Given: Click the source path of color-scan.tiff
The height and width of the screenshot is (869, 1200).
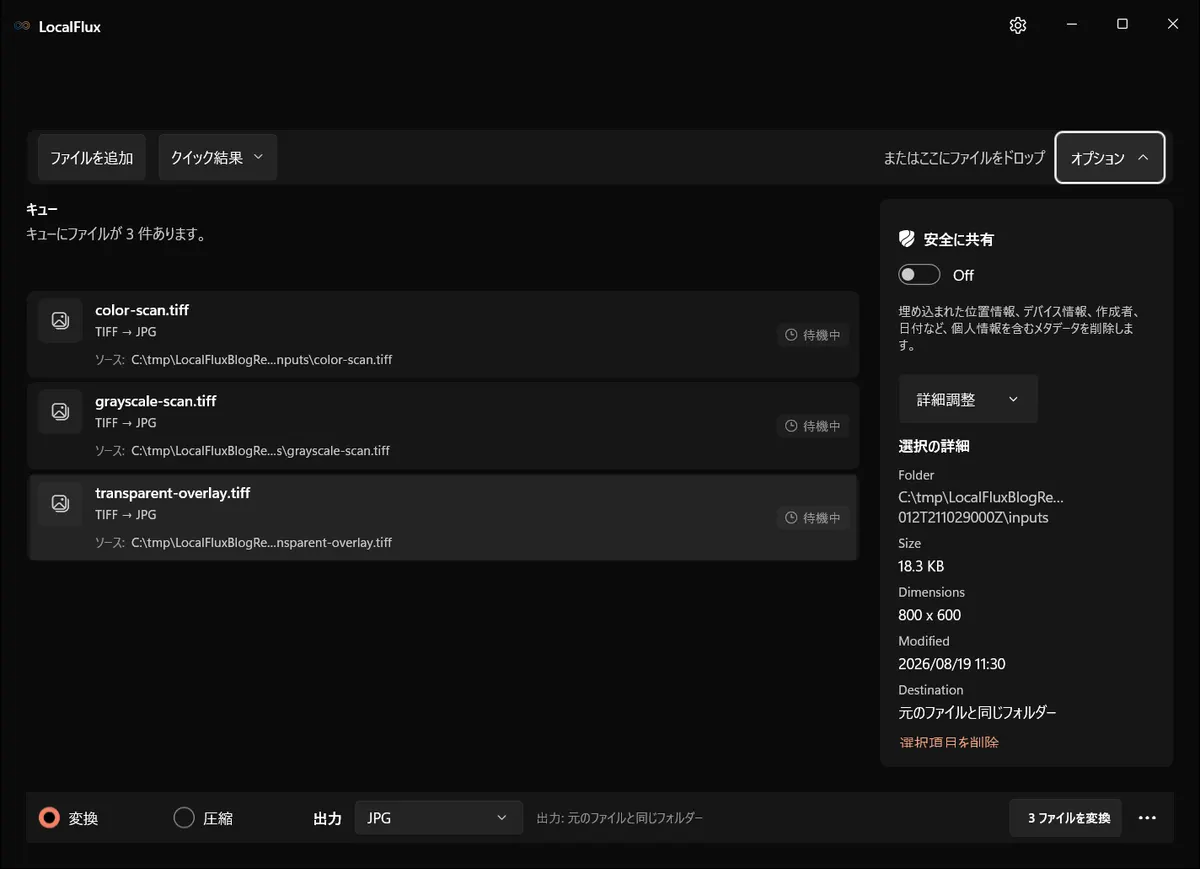Looking at the screenshot, I should [262, 359].
